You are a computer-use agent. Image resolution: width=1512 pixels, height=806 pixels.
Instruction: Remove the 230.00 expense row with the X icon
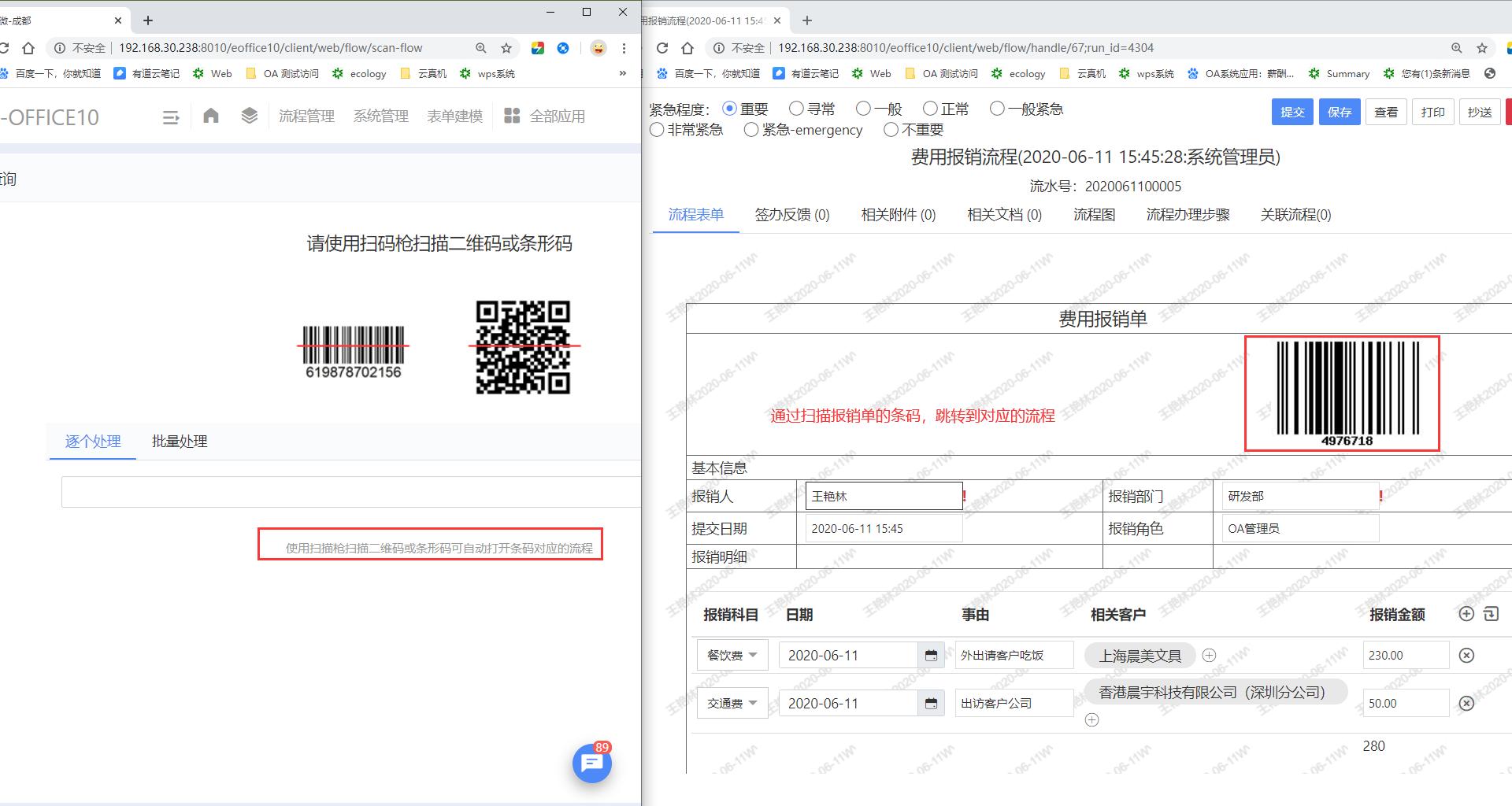pos(1466,654)
